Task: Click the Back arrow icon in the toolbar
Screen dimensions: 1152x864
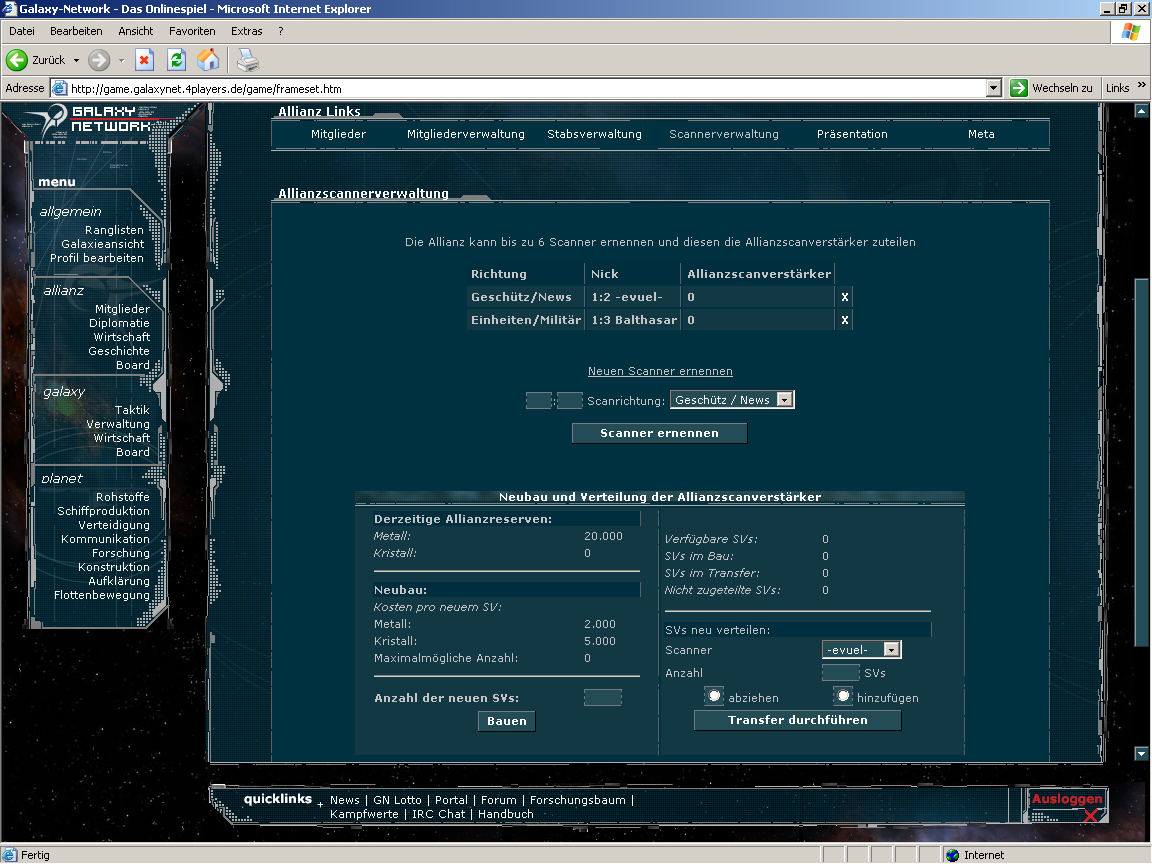Action: [17, 60]
